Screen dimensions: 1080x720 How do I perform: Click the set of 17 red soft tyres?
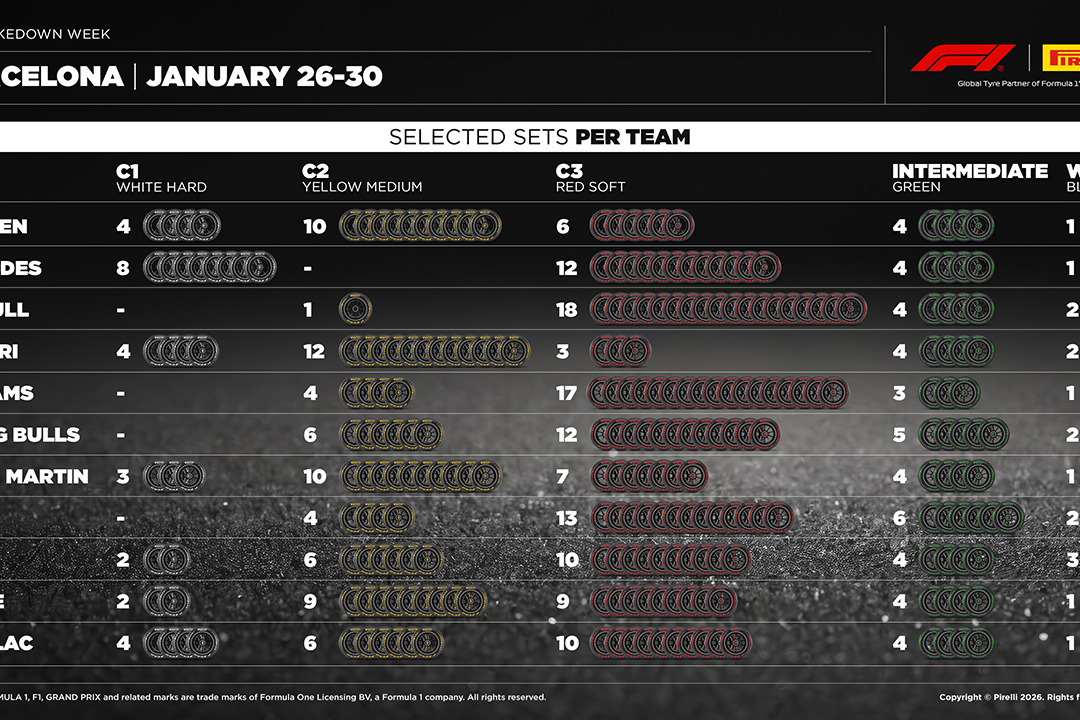pyautogui.click(x=718, y=393)
